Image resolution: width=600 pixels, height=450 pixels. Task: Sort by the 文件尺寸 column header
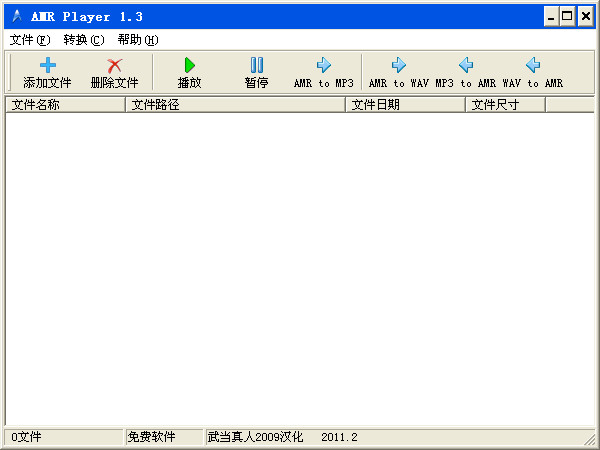pos(505,104)
